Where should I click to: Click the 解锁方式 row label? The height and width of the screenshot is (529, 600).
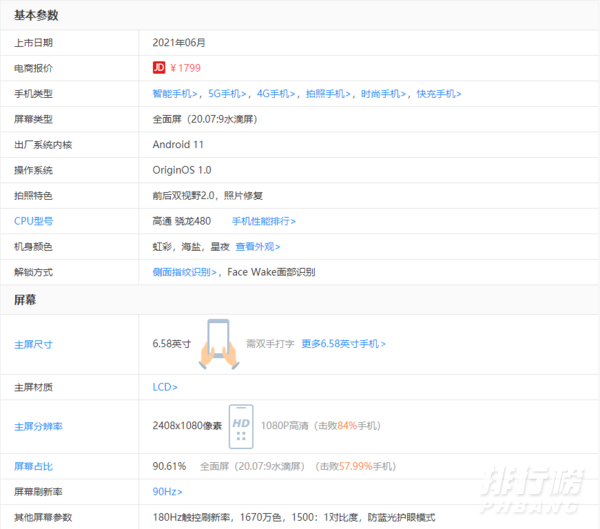33,272
